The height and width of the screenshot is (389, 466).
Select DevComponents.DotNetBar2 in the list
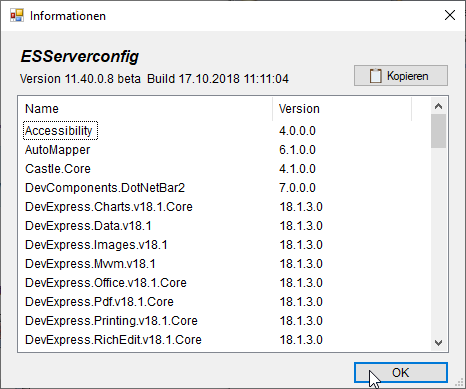click(x=105, y=188)
